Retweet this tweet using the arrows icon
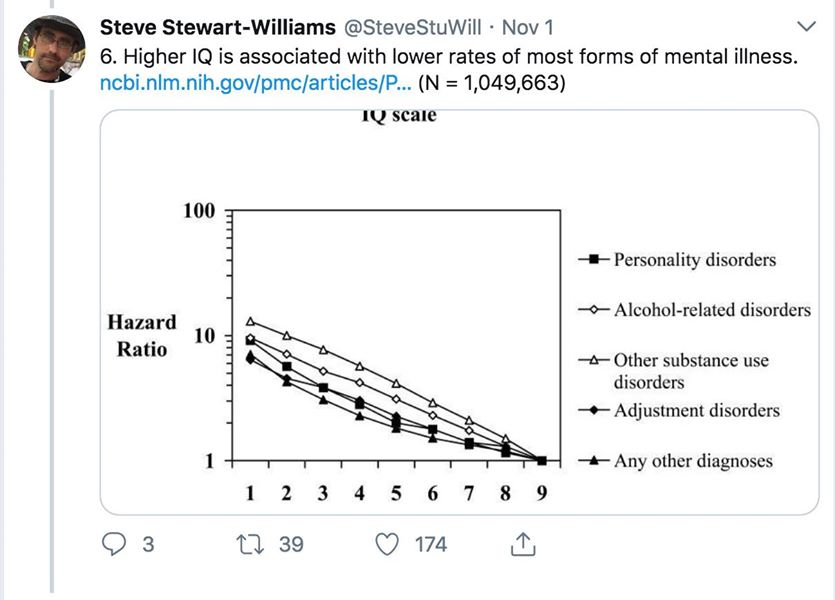Viewport: 835px width, 600px height. click(x=244, y=545)
